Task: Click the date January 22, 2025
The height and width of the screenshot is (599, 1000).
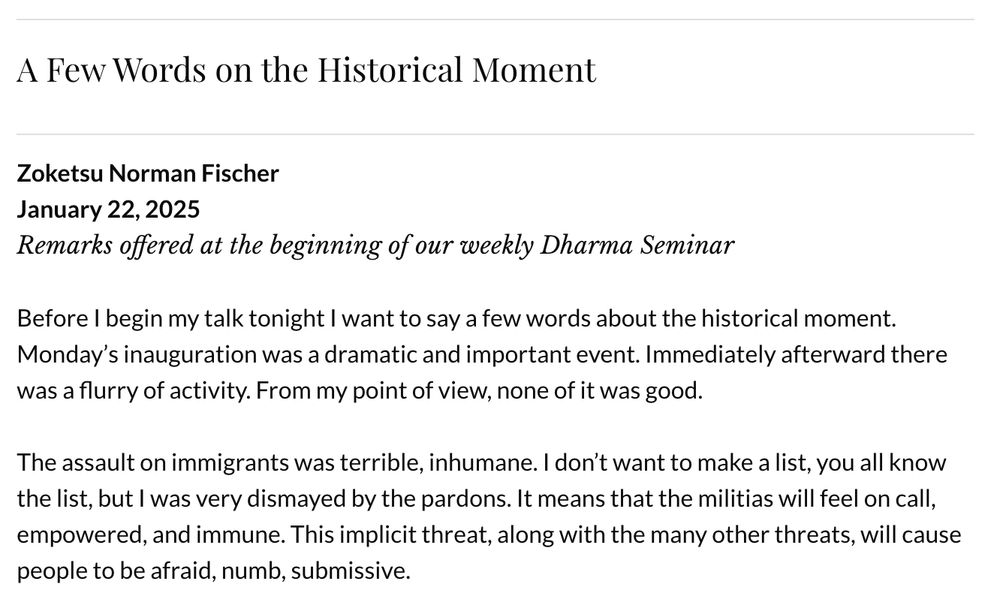Action: 108,209
